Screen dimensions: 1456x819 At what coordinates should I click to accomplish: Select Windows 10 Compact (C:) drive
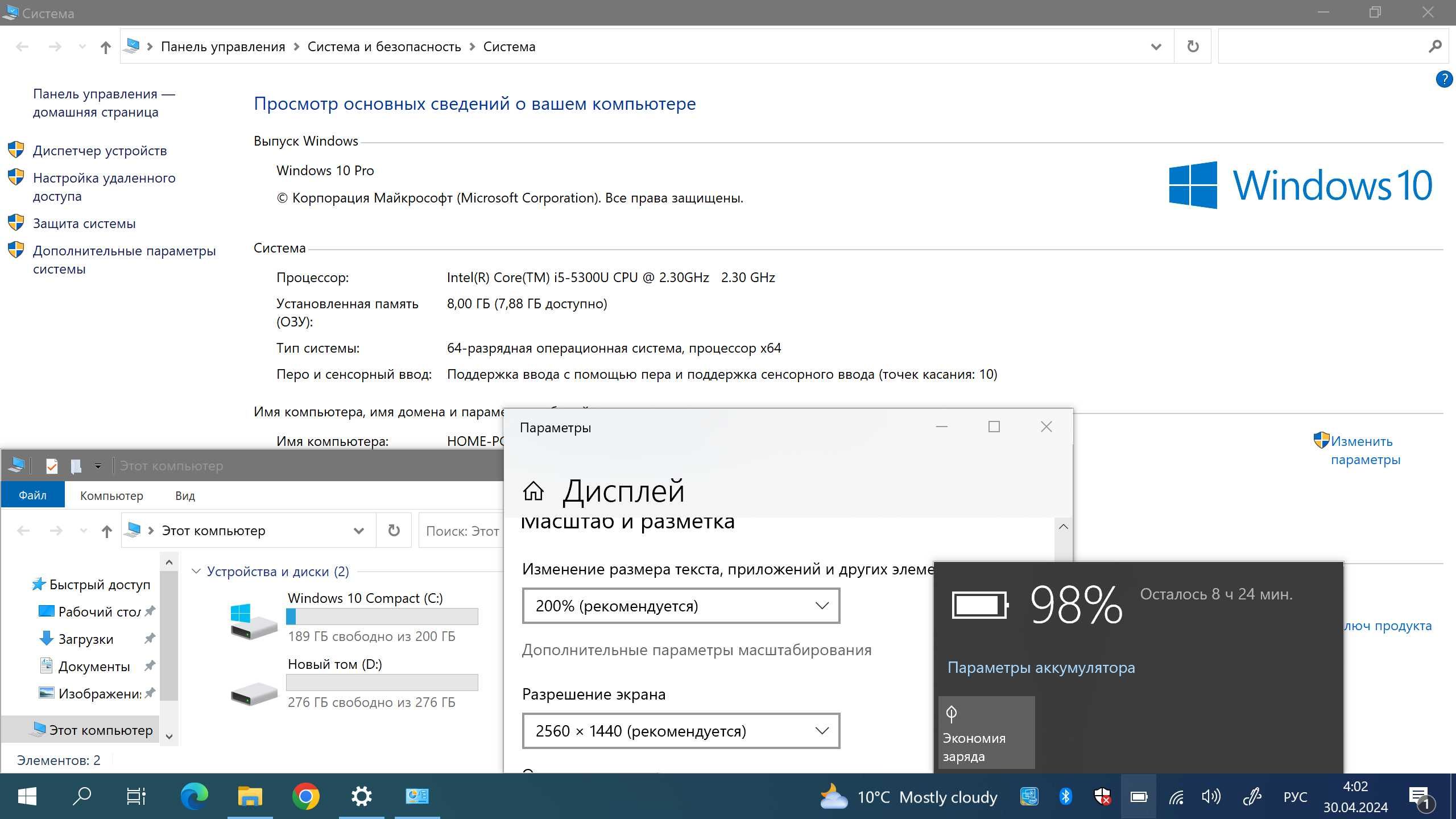pos(354,617)
